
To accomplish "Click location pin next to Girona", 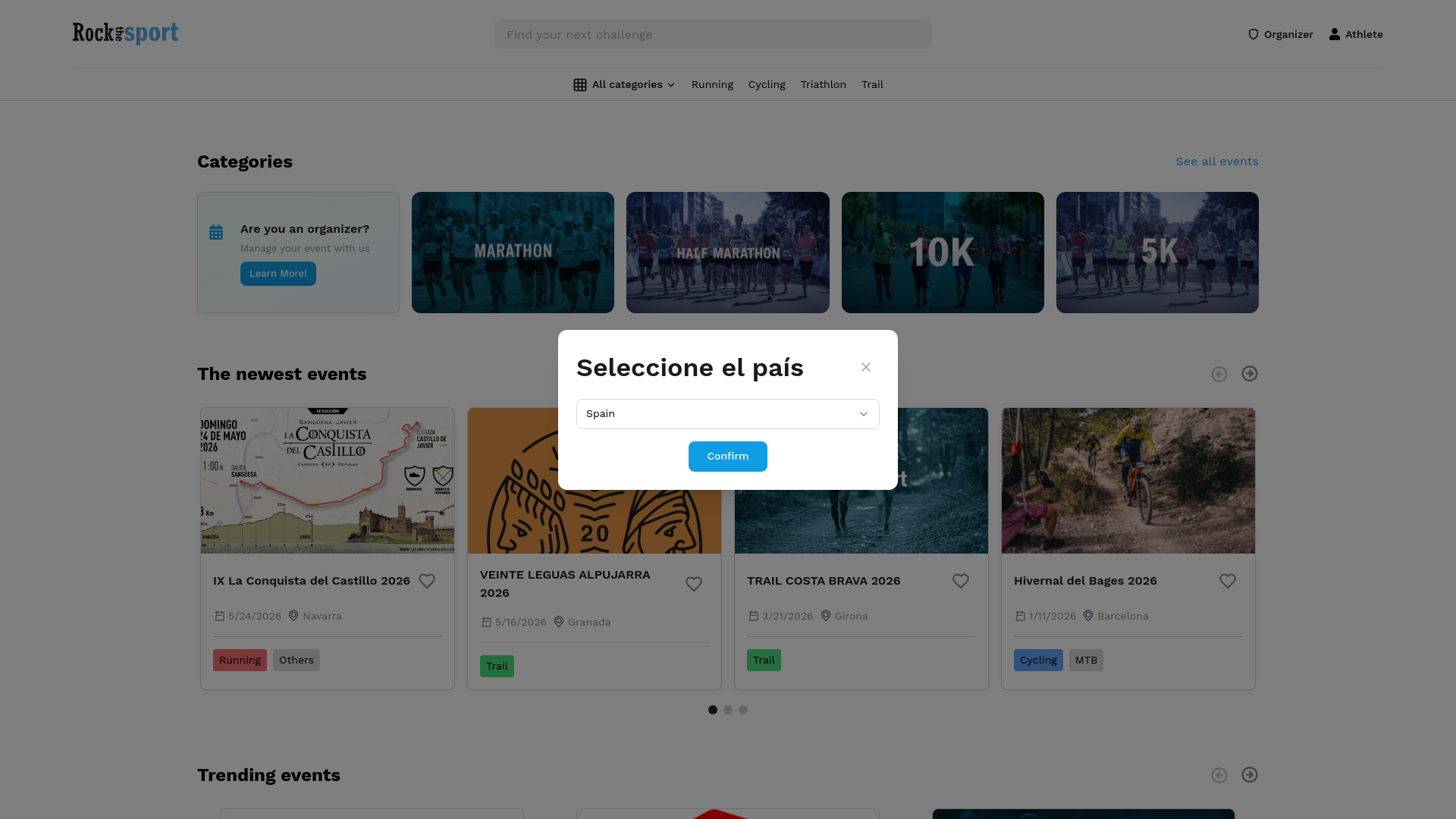I will pos(826,616).
